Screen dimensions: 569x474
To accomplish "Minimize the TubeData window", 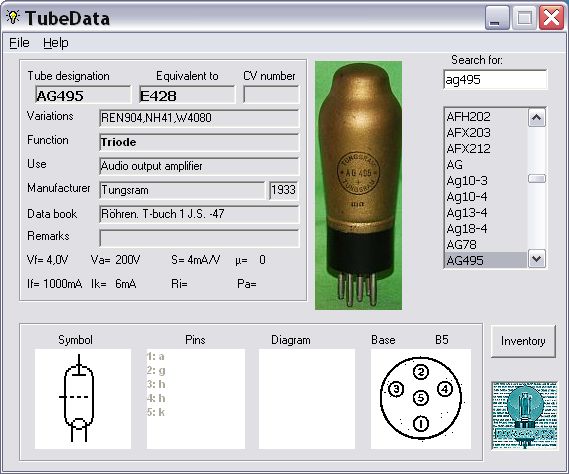I will point(497,18).
